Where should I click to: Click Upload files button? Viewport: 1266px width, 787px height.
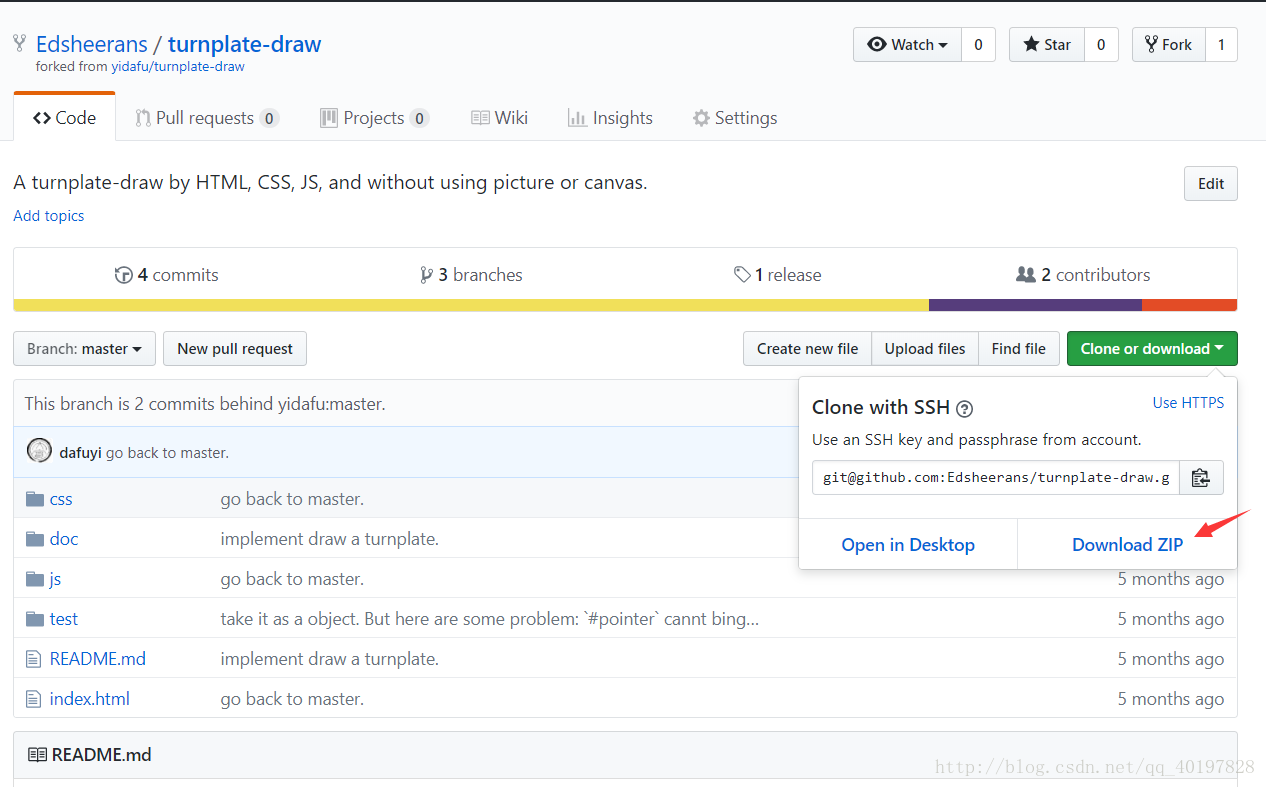coord(925,348)
